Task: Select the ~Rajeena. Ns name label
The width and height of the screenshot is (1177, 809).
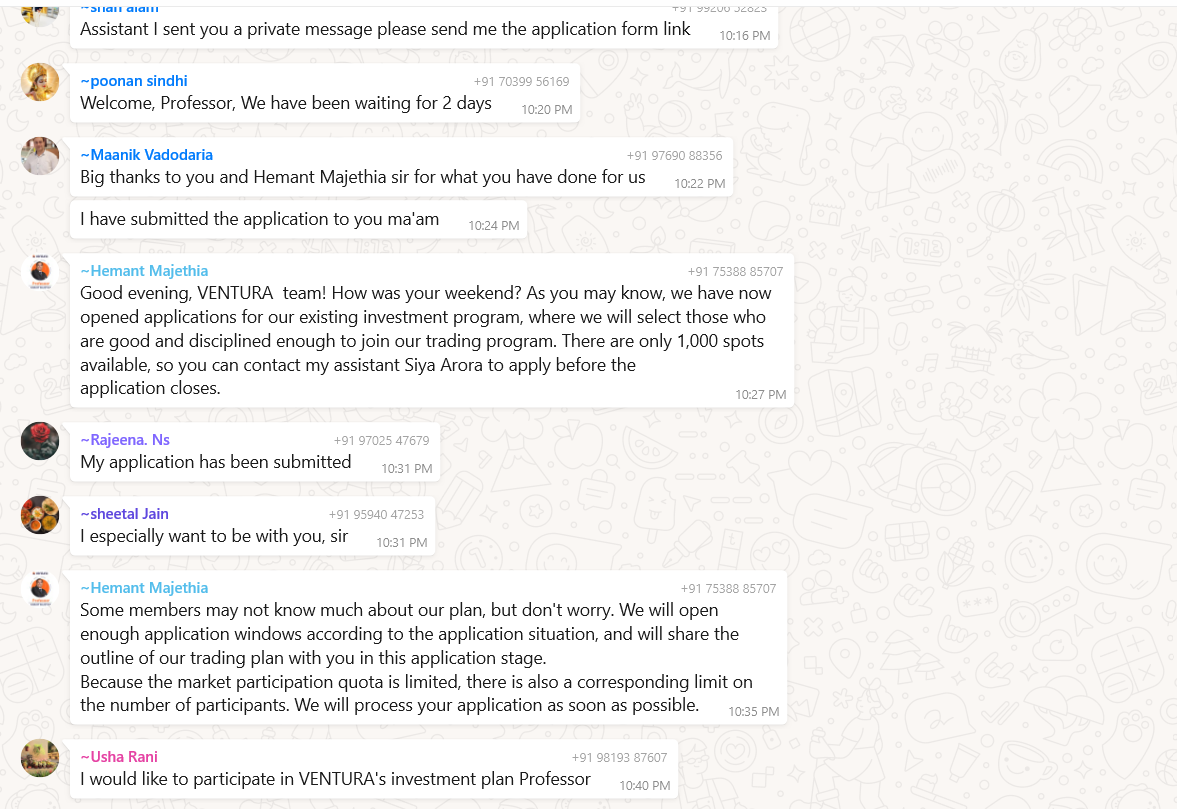Action: tap(125, 440)
